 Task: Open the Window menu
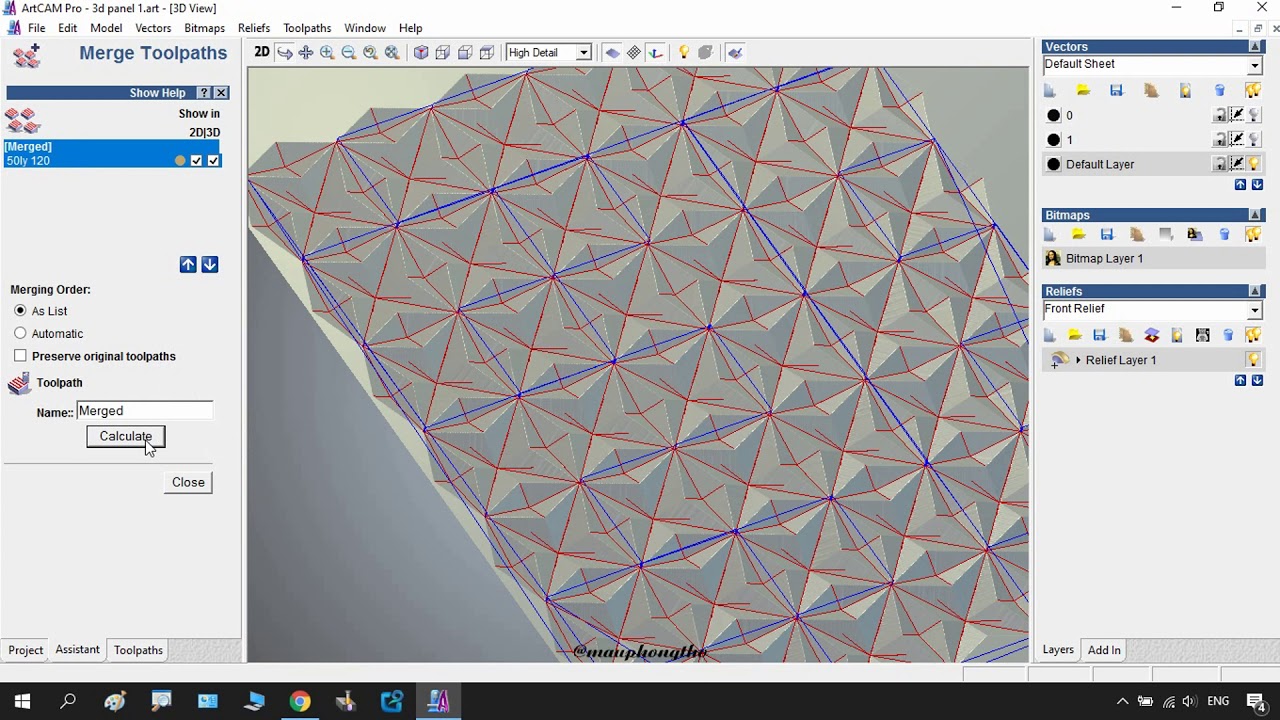[365, 28]
